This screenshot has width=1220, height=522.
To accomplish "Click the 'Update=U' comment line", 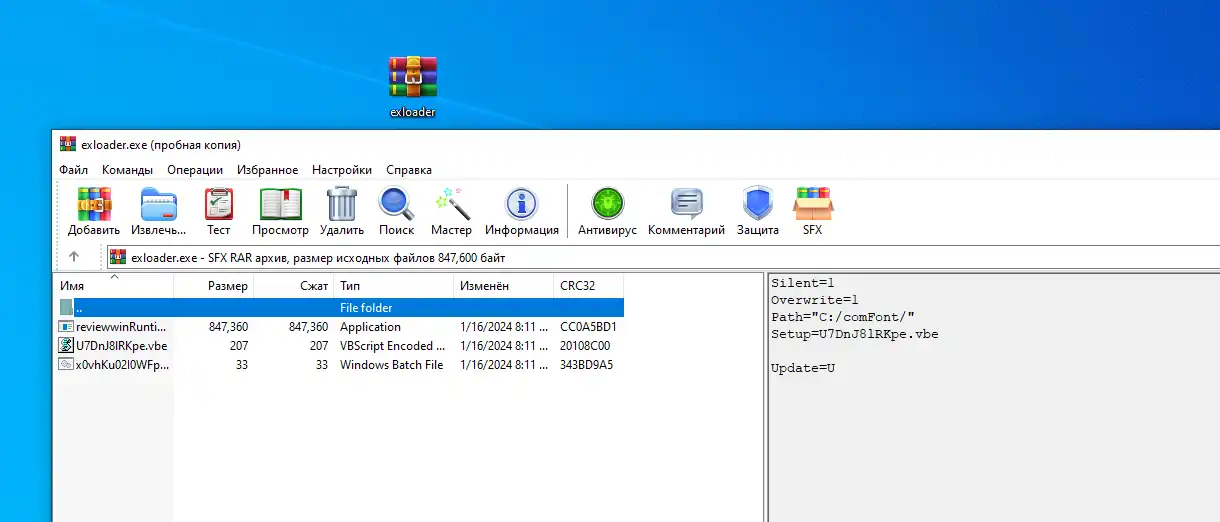I will coord(802,368).
